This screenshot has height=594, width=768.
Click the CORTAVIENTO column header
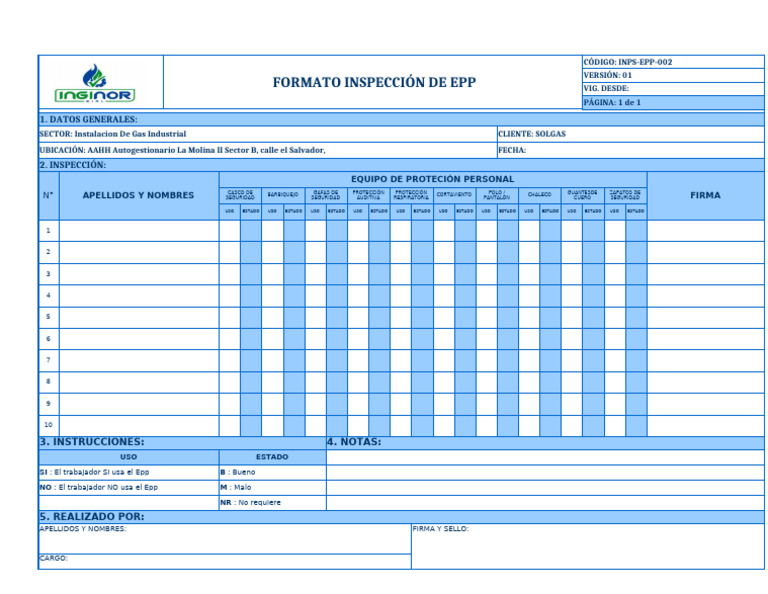455,195
